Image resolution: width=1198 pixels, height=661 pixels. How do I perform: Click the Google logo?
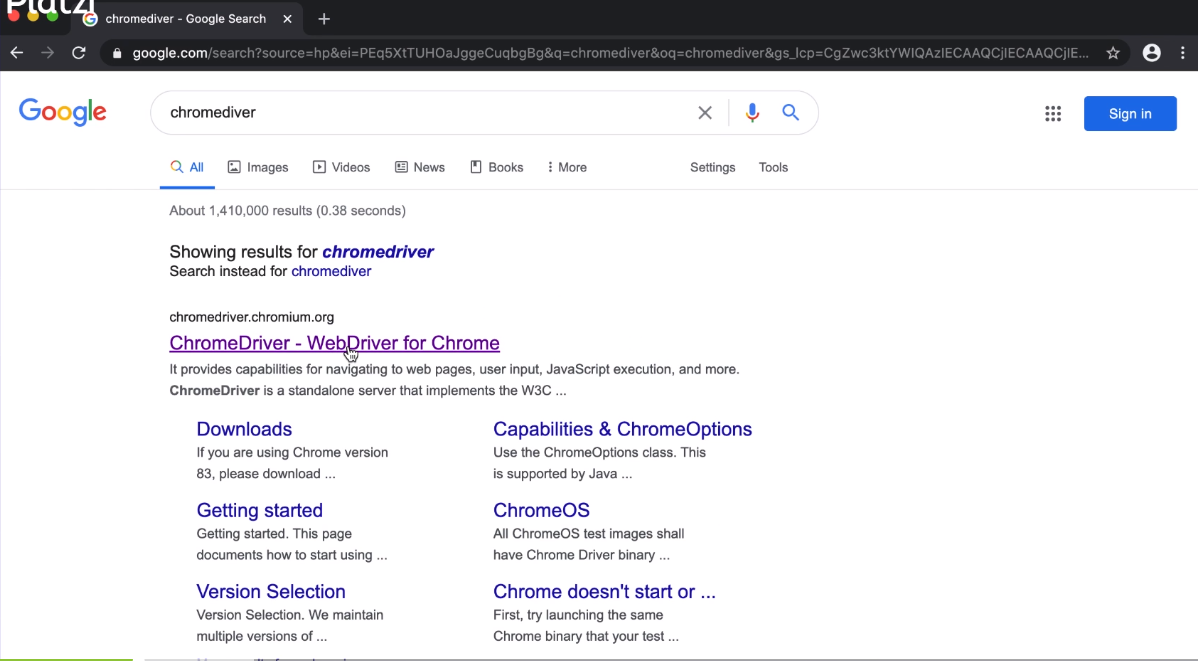(x=63, y=112)
